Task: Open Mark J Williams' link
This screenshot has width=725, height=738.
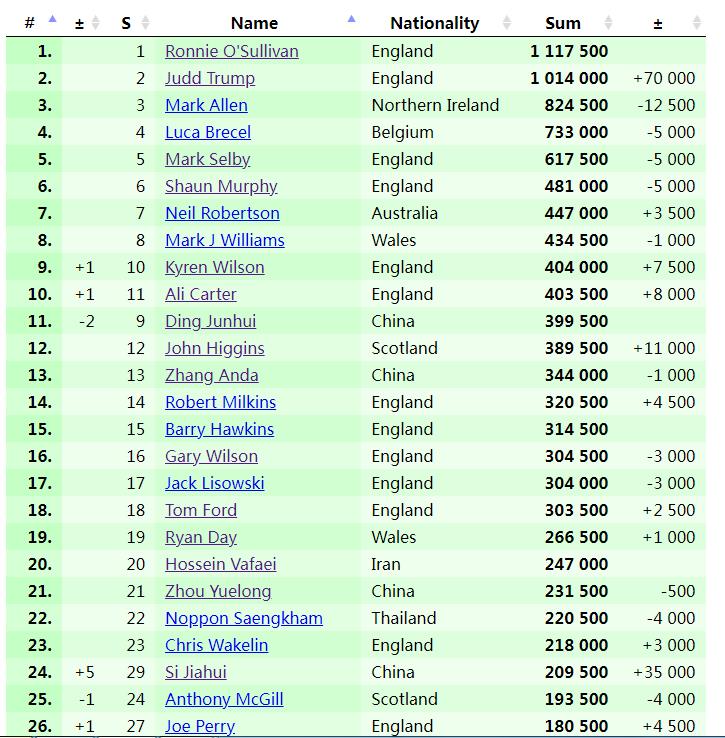Action: (224, 240)
